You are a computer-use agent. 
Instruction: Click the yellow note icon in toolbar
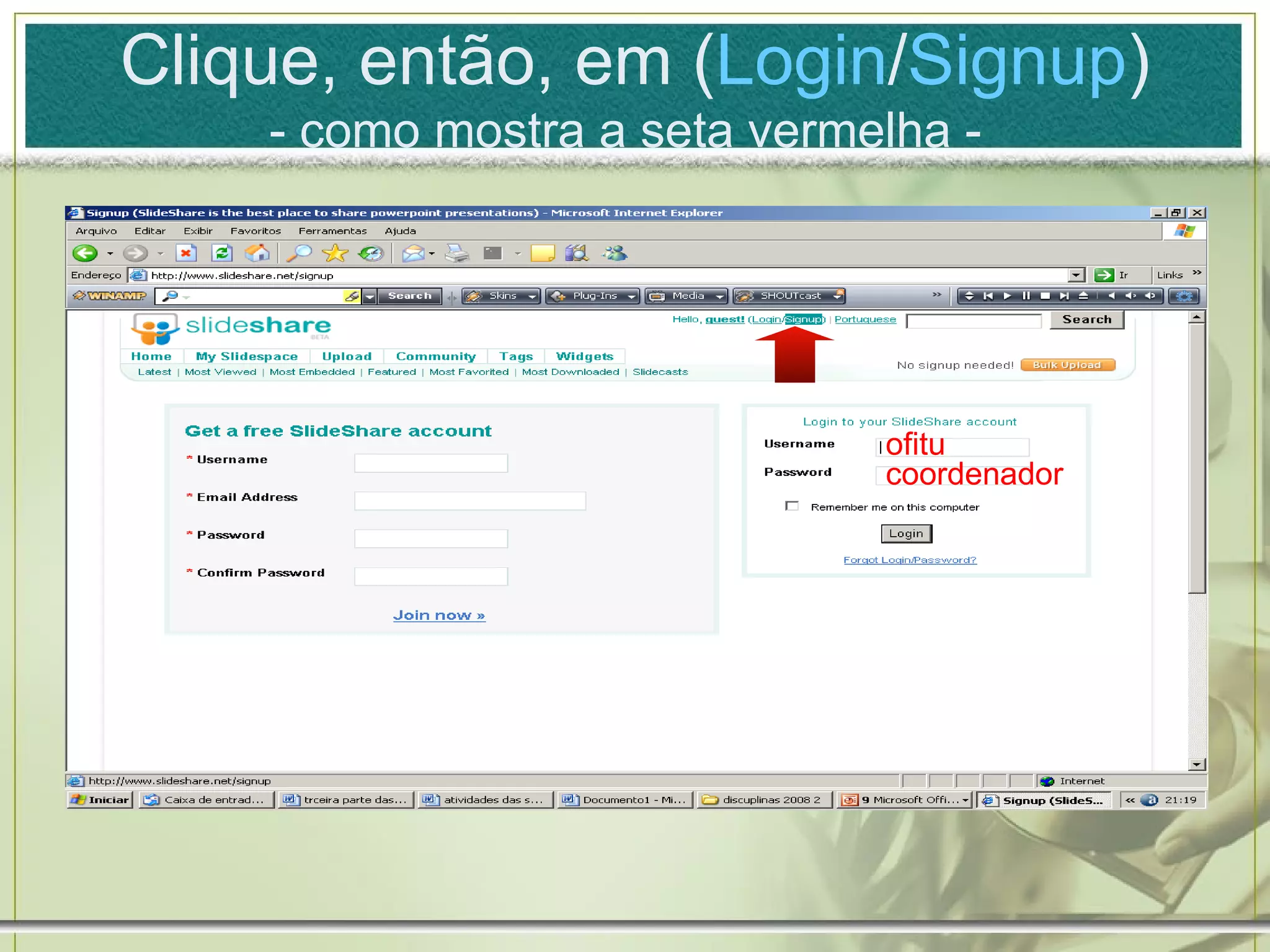click(x=543, y=253)
